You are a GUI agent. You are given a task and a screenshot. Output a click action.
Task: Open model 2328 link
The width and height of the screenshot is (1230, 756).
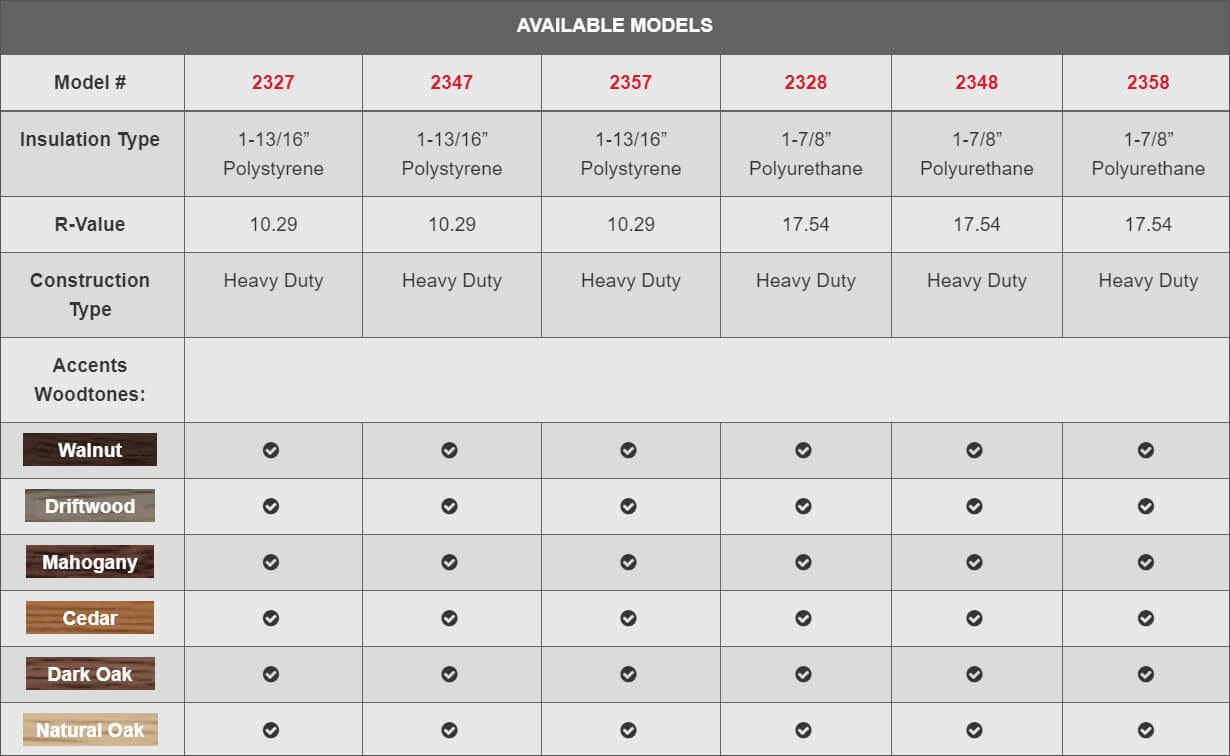point(806,82)
